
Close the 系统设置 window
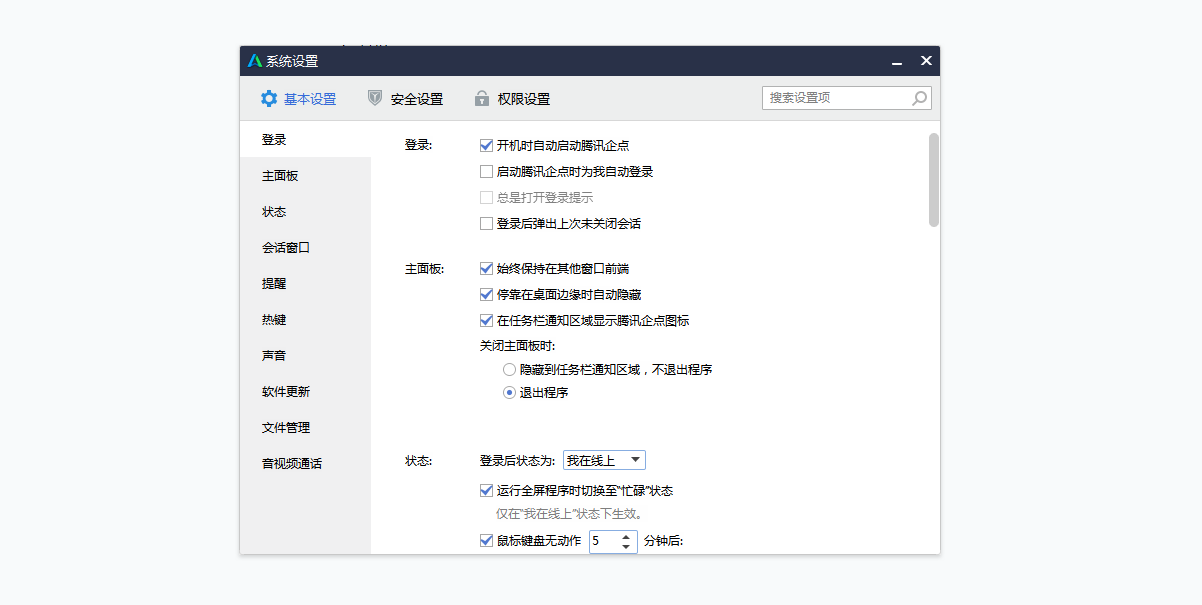click(x=926, y=61)
